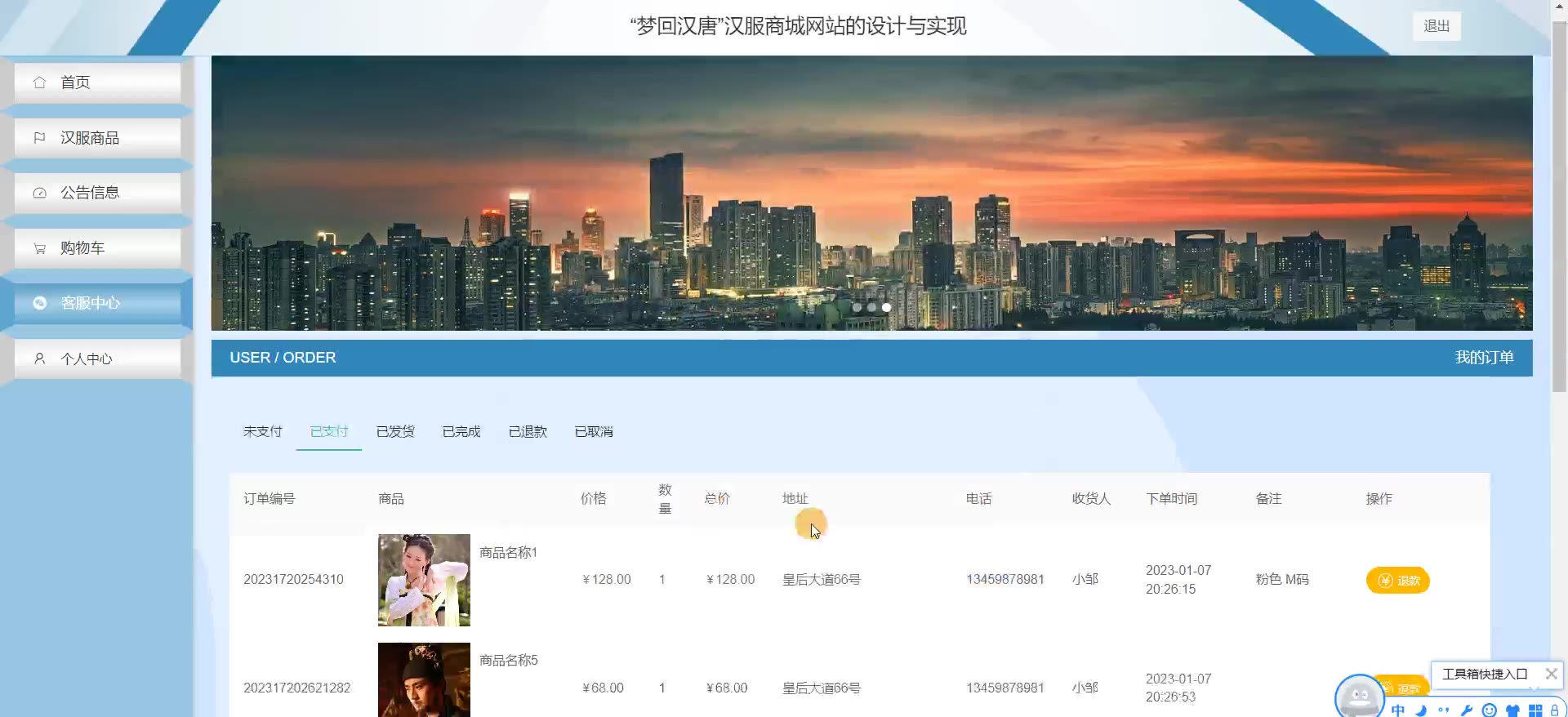Switch to the 未支付 tab
This screenshot has width=1568, height=717.
262,431
